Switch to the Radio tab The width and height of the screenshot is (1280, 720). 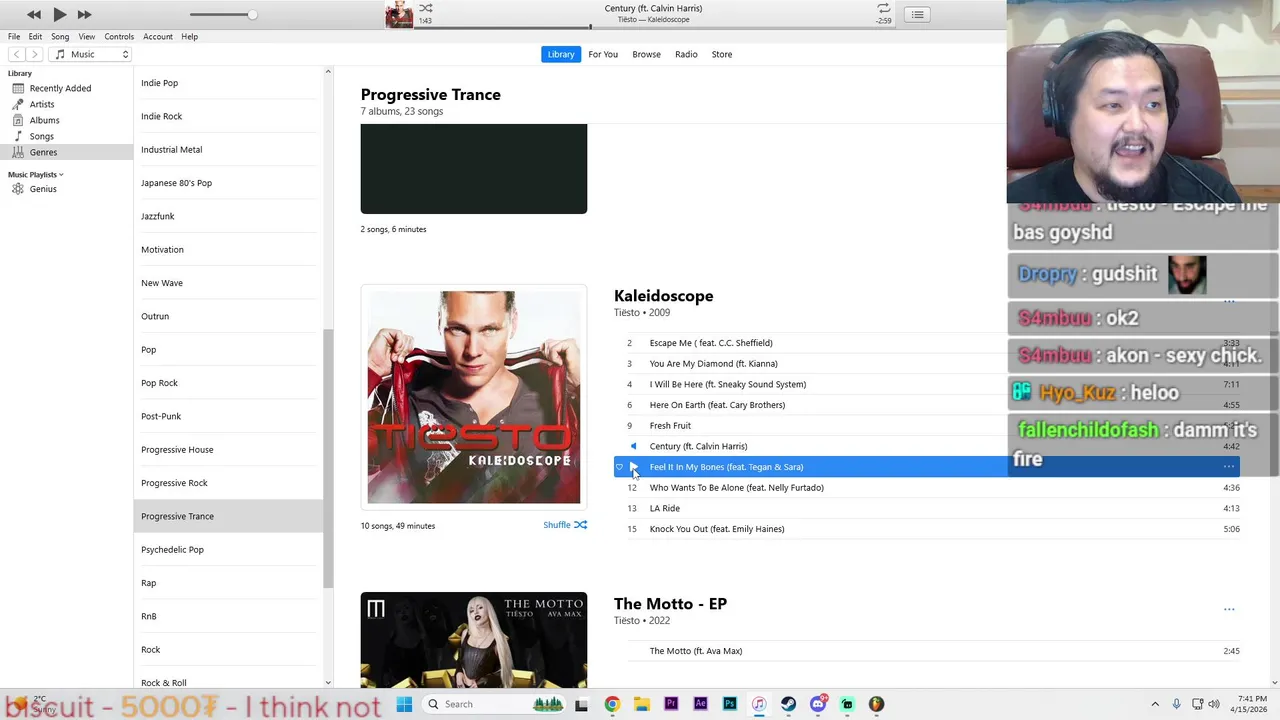[x=686, y=54]
